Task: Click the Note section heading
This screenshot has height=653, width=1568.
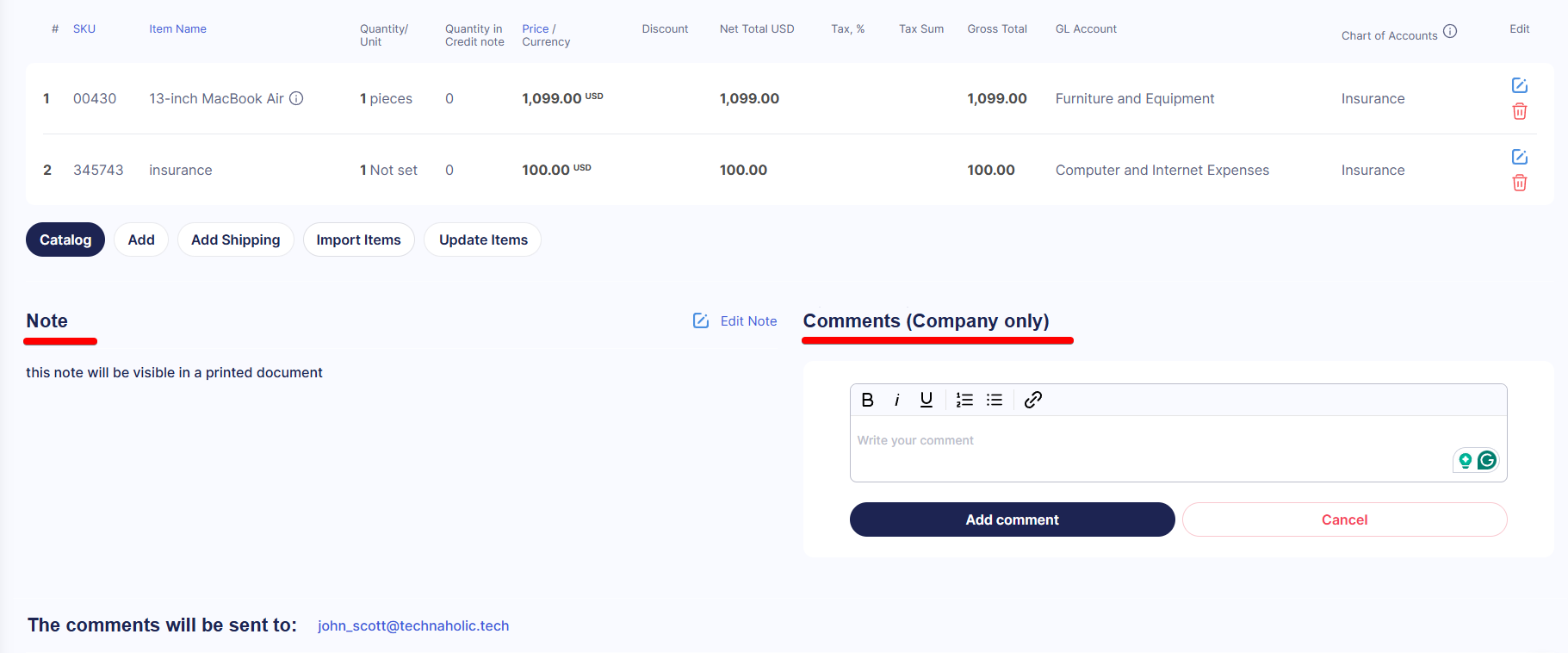Action: 47,320
